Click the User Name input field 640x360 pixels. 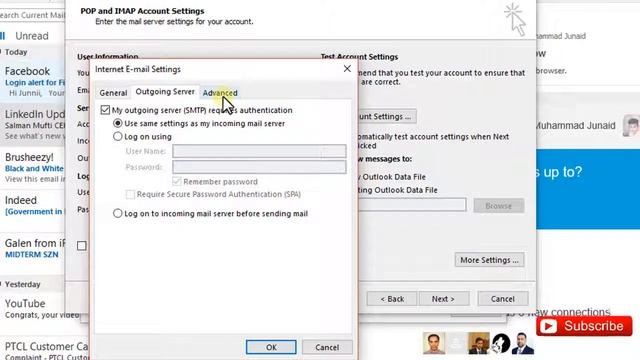(259, 151)
